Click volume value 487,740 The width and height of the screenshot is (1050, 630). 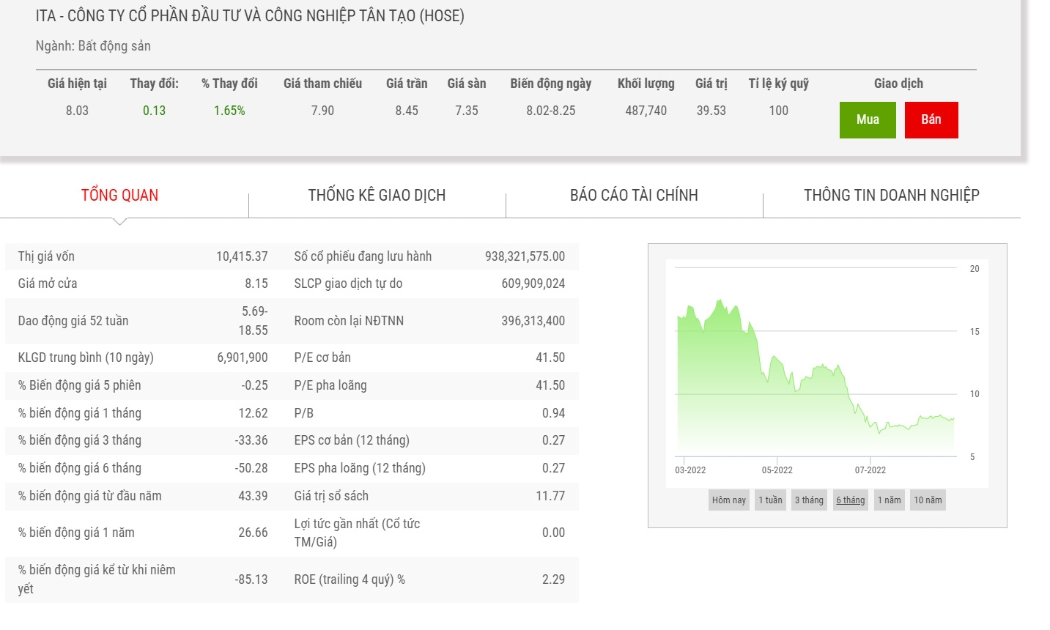(646, 110)
